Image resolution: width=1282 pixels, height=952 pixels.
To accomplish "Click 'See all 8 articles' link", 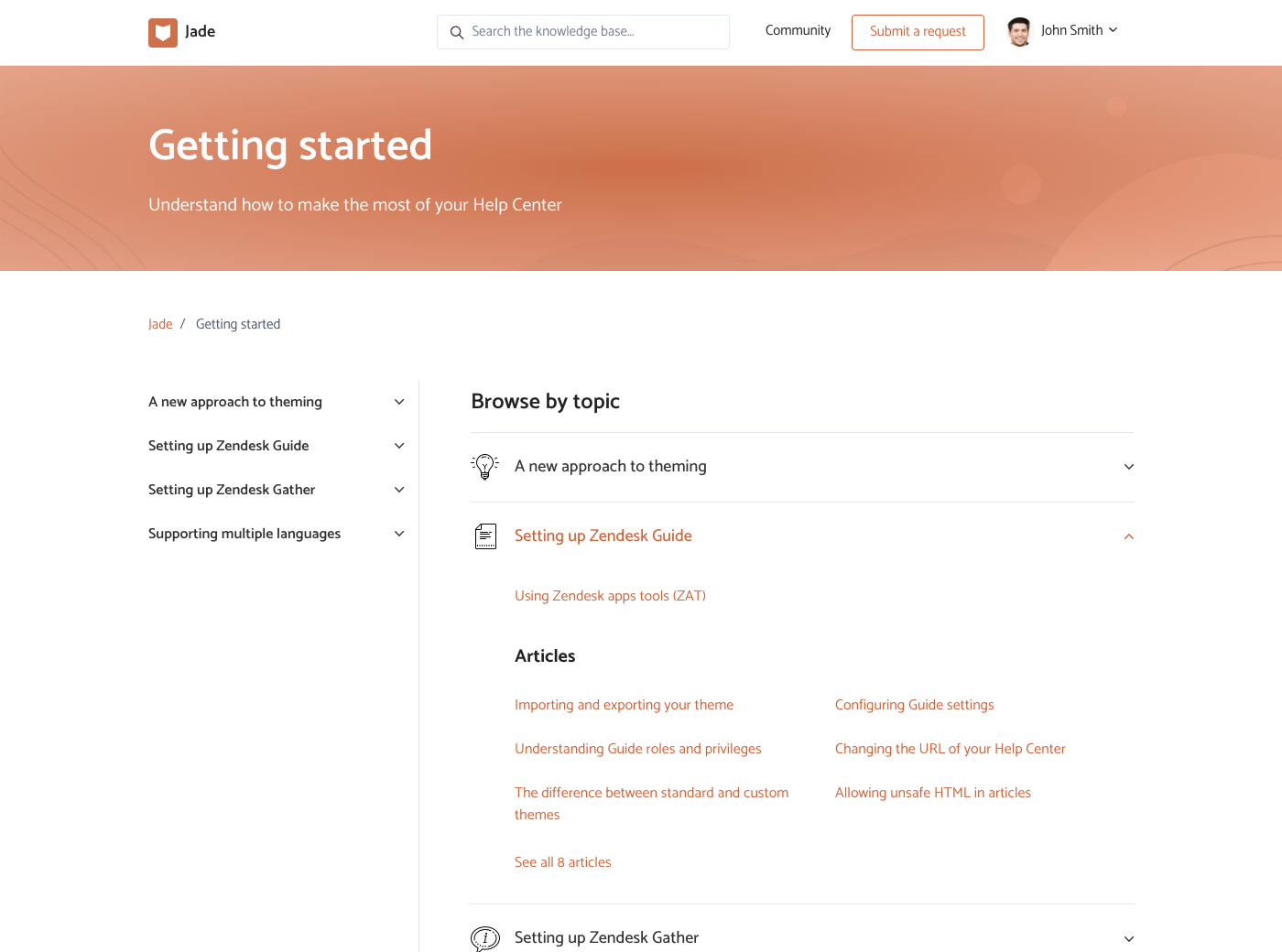I will click(x=562, y=862).
